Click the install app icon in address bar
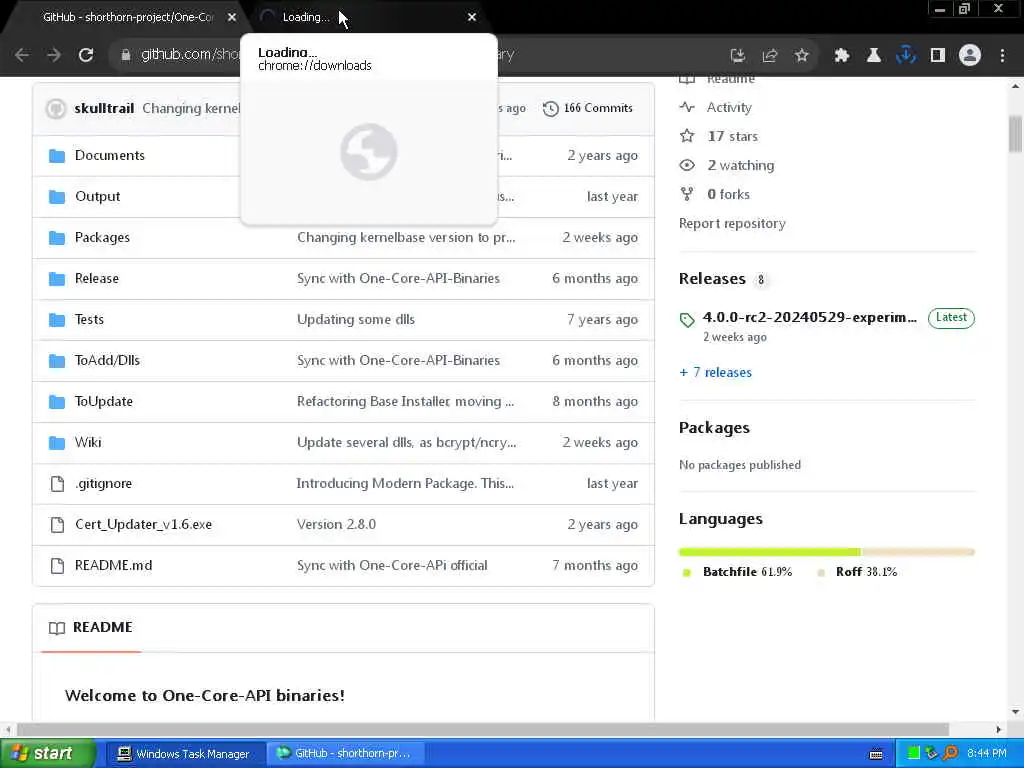The width and height of the screenshot is (1024, 768). (737, 56)
